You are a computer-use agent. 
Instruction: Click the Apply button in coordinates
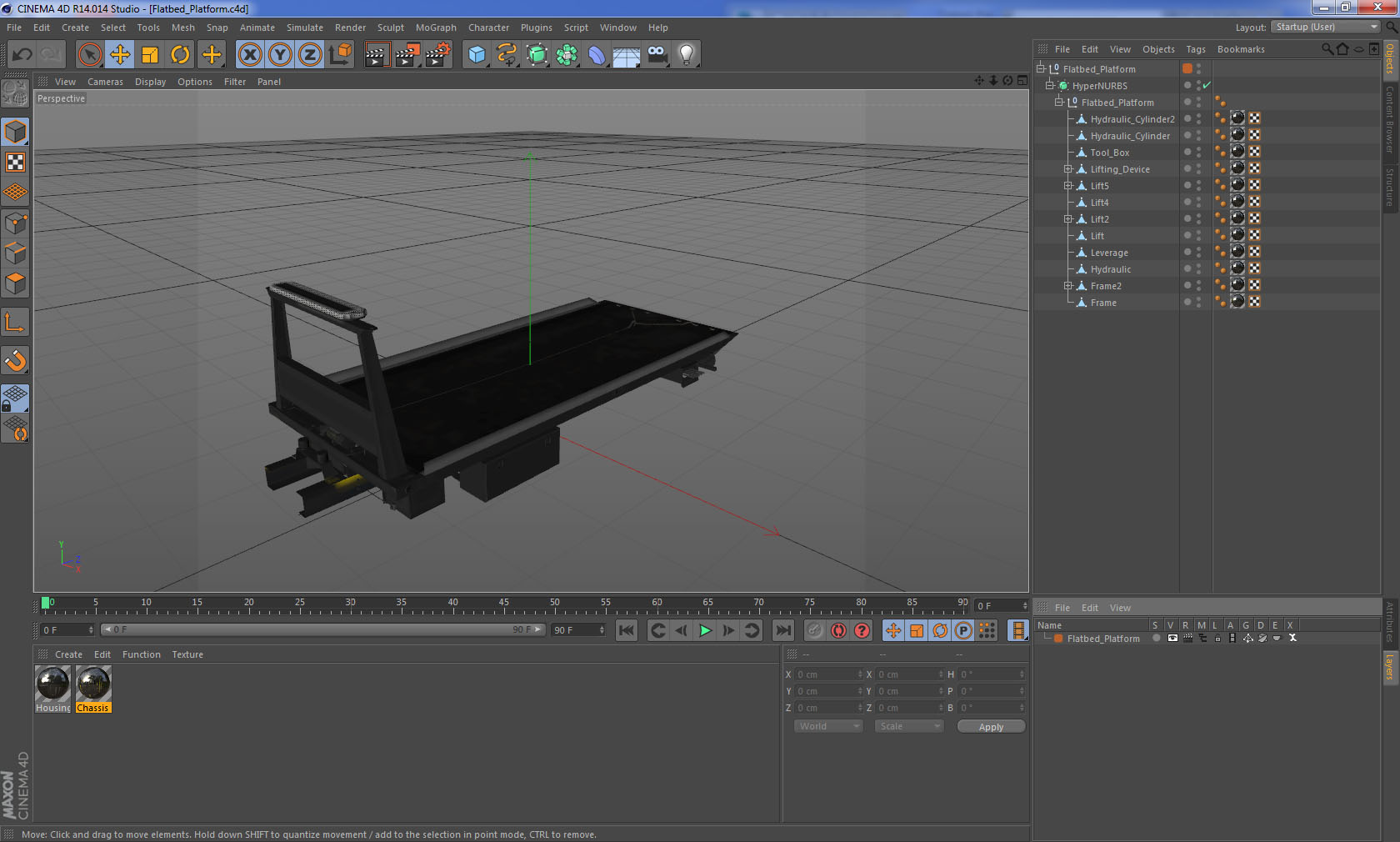click(x=990, y=727)
